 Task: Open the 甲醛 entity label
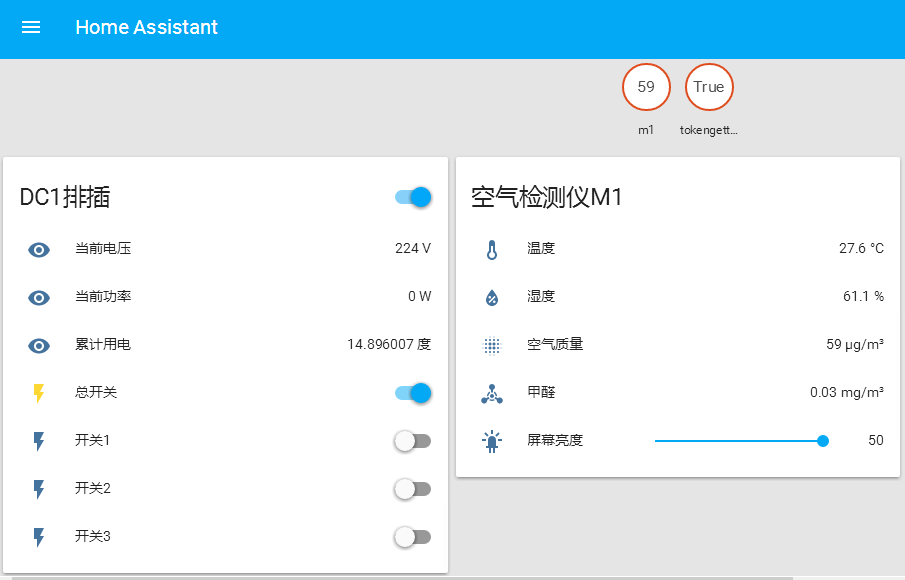[541, 392]
